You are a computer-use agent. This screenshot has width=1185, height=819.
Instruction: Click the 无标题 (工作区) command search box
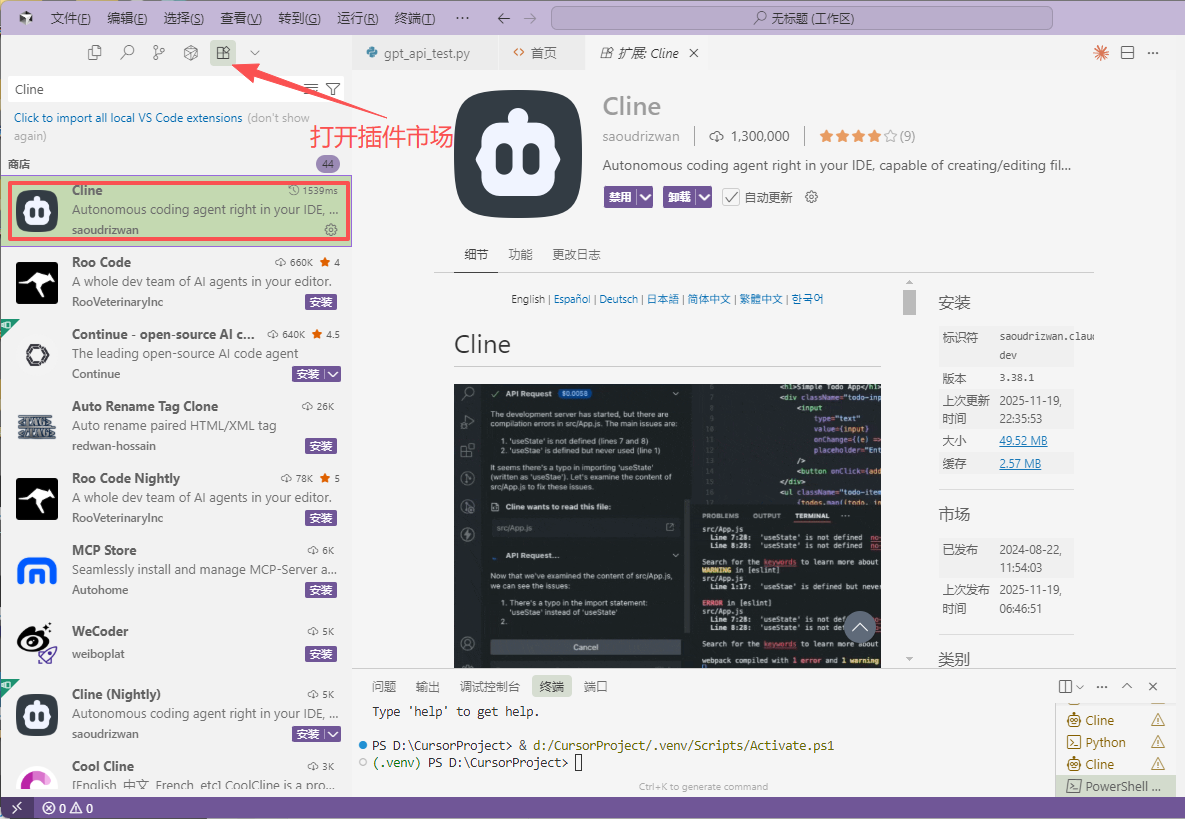coord(802,18)
